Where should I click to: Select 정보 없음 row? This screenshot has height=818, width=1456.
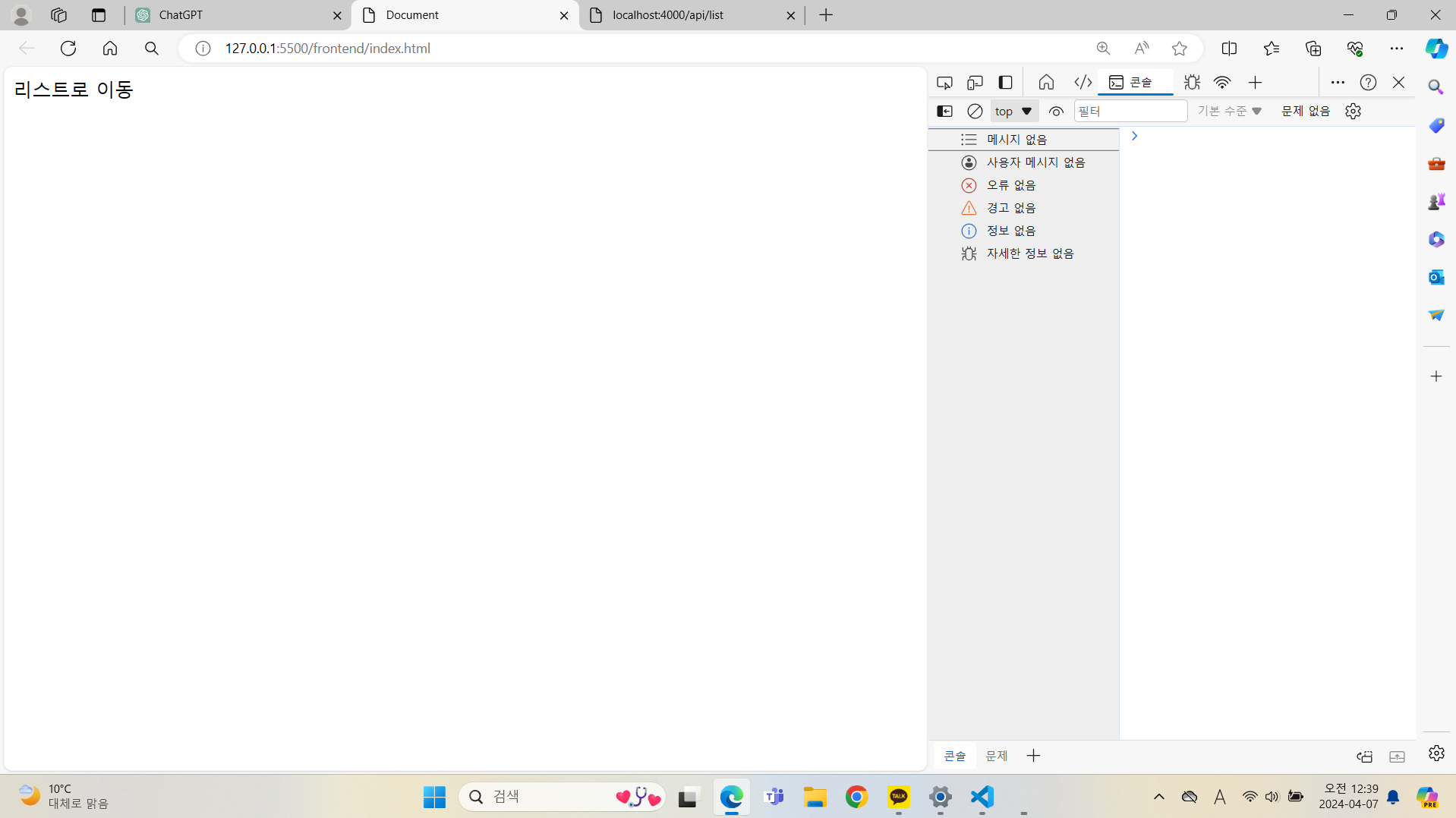(x=1023, y=231)
